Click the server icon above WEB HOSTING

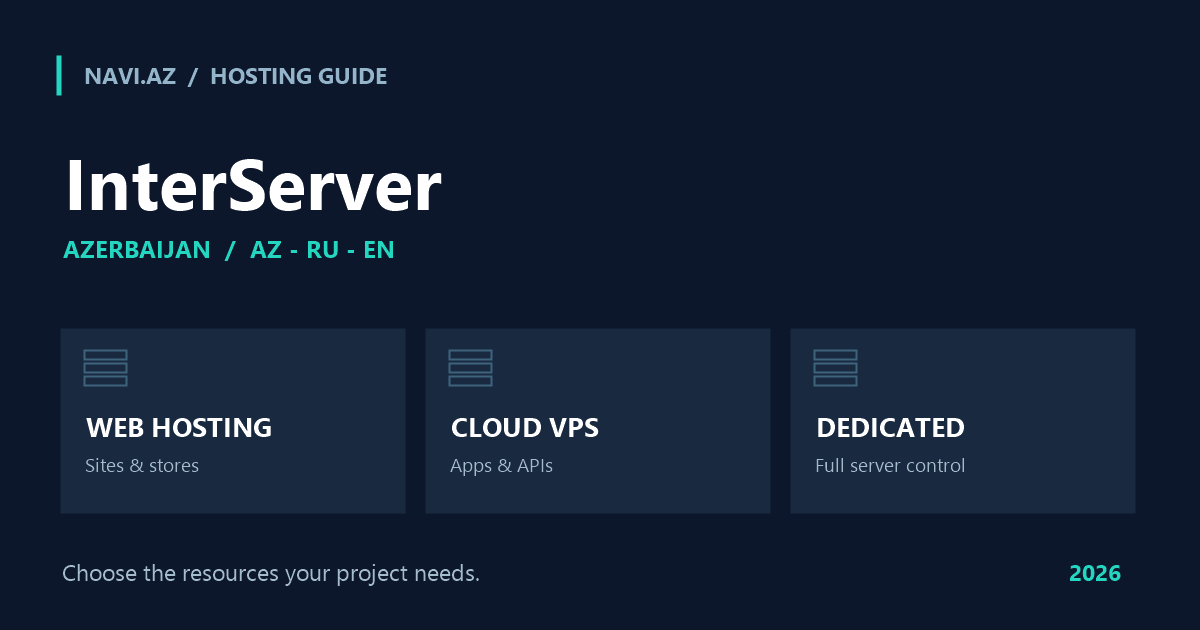tap(105, 368)
